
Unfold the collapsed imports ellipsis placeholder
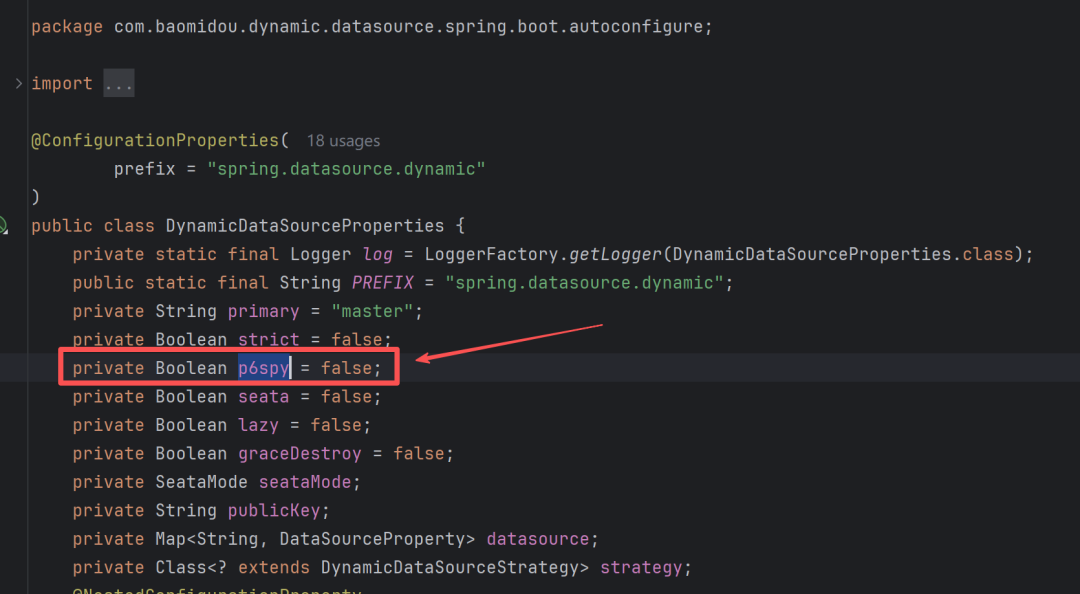coord(118,83)
